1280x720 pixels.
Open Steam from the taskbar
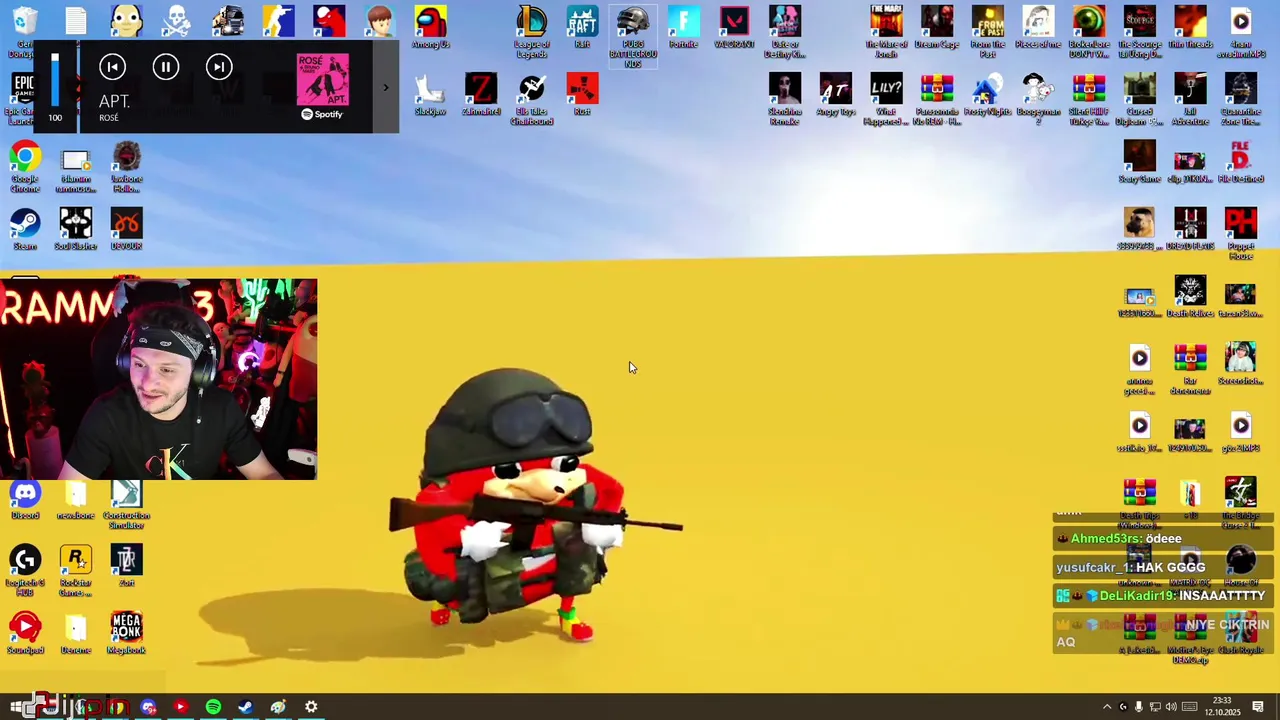pos(245,707)
